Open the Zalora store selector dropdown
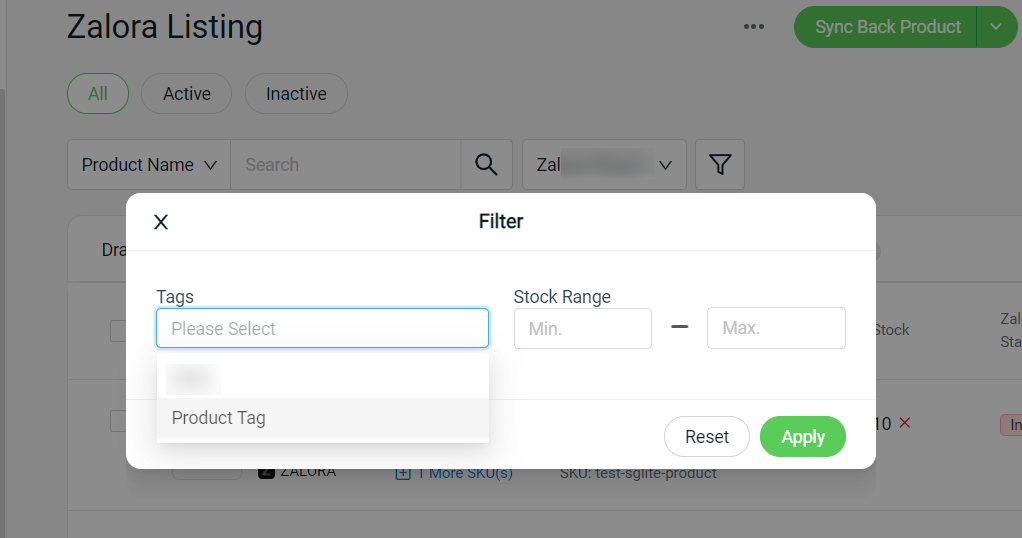Image resolution: width=1022 pixels, height=538 pixels. click(x=604, y=165)
